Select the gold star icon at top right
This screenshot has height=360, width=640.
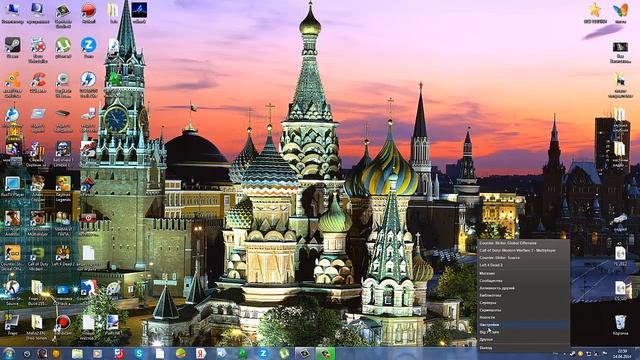(595, 13)
